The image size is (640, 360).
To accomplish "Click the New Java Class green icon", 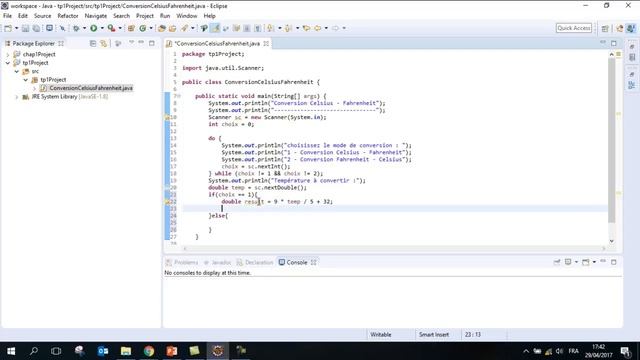I will pos(142,28).
